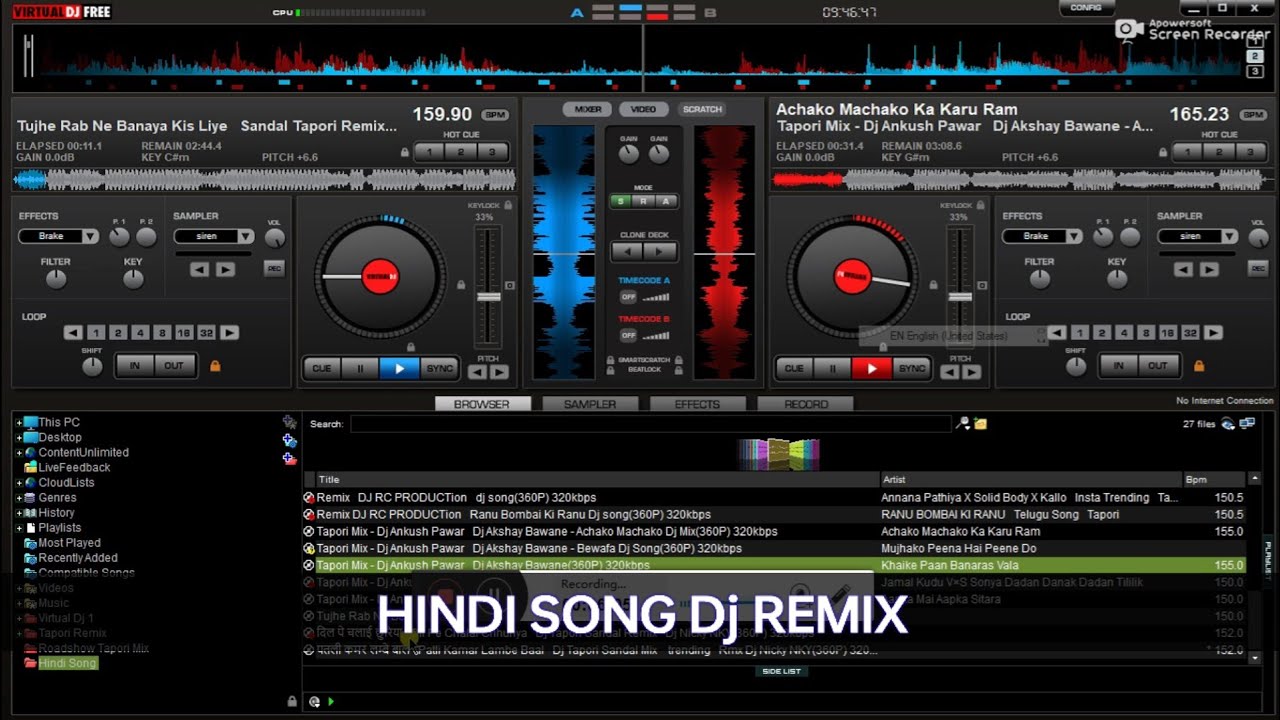The image size is (1280, 720).
Task: Set left deck loop IN point
Action: [135, 366]
